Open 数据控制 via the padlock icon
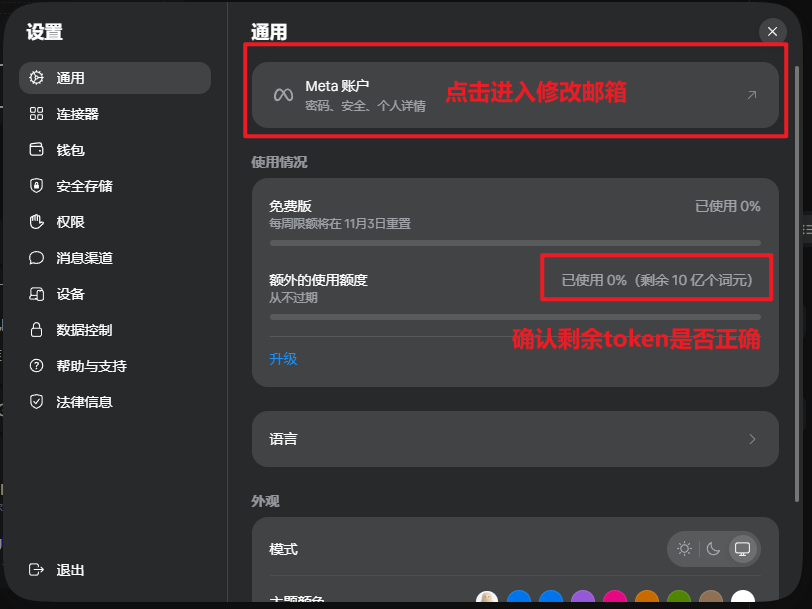Image resolution: width=812 pixels, height=609 pixels. point(36,330)
